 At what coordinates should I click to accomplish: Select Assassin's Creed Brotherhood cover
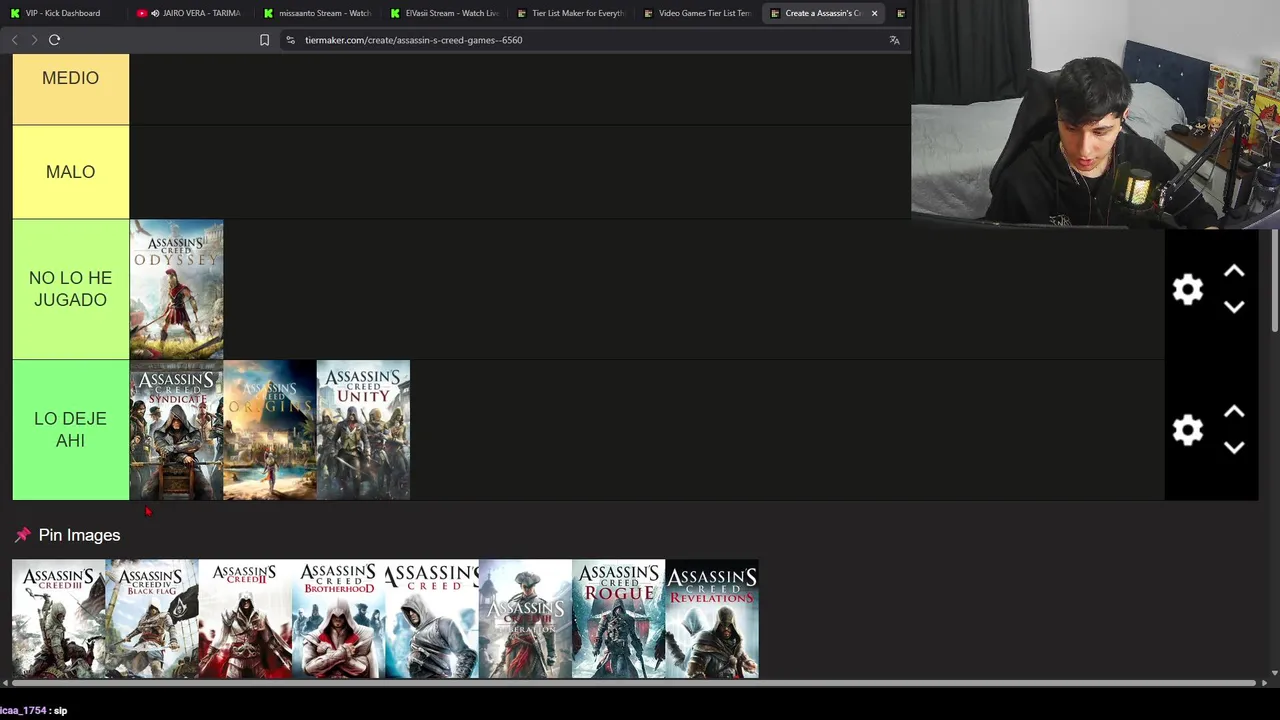tap(338, 619)
